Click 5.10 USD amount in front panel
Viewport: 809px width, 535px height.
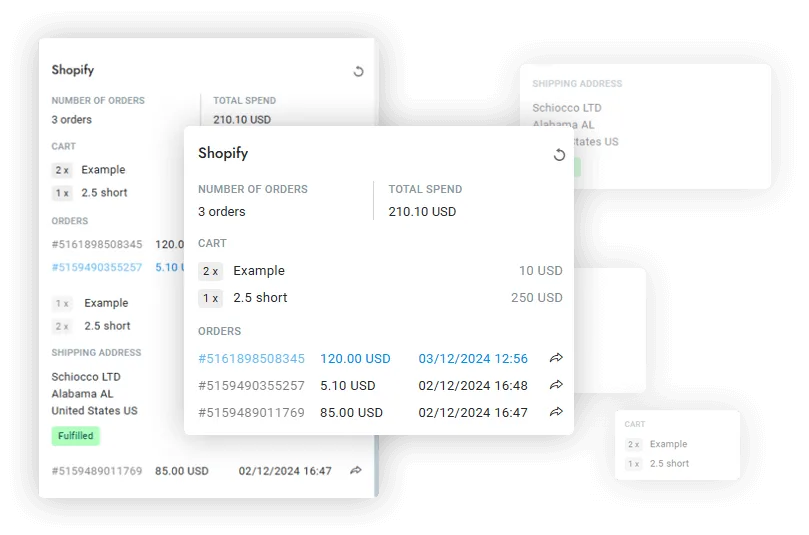[348, 385]
